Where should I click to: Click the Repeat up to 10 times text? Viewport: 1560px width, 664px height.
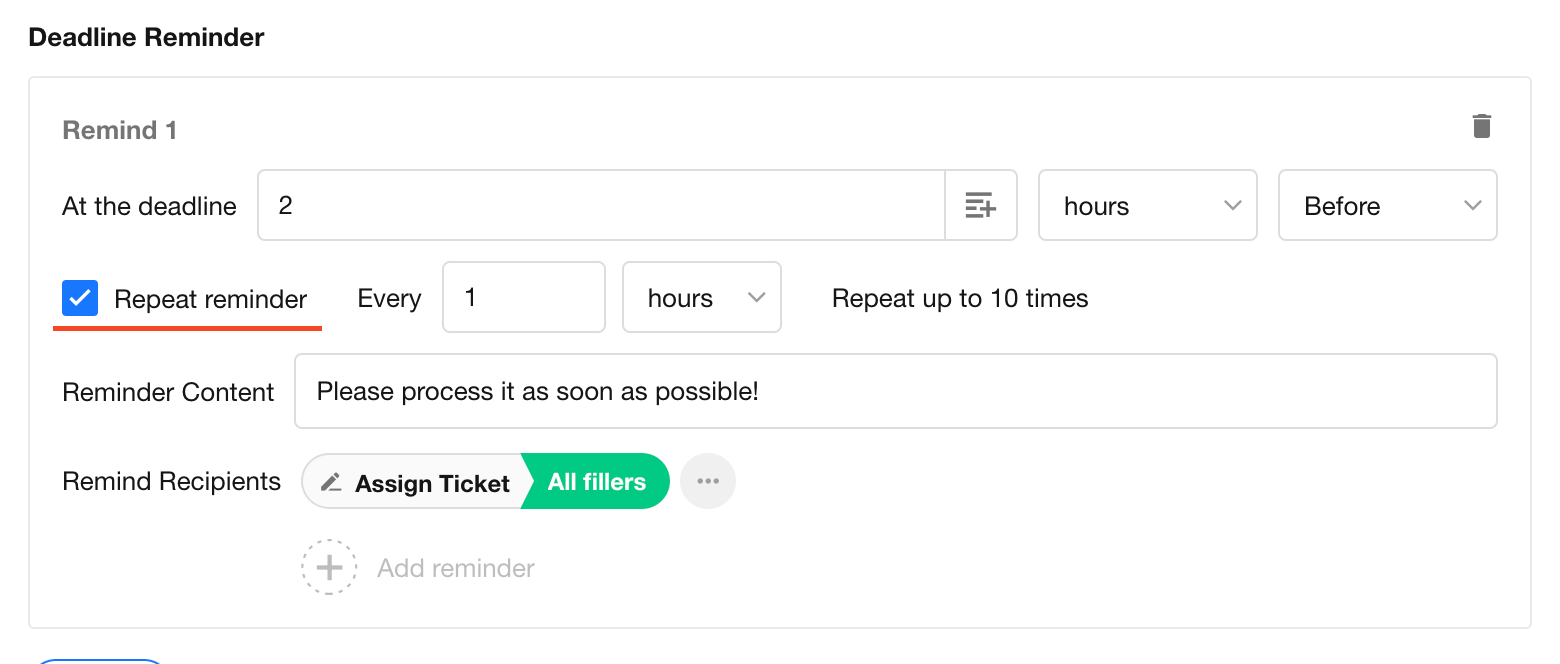pos(960,298)
